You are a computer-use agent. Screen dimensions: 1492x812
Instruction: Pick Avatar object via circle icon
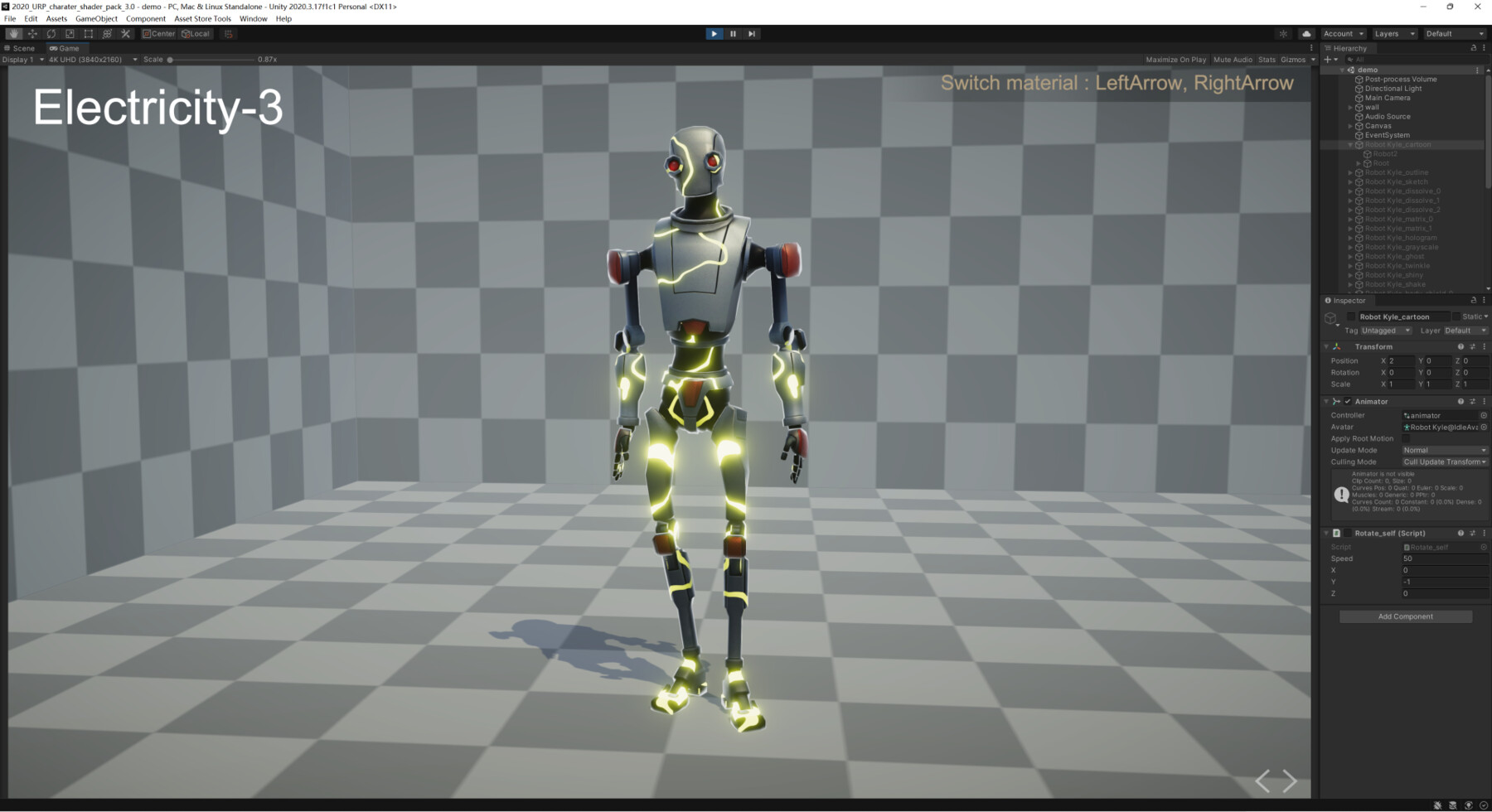1484,427
